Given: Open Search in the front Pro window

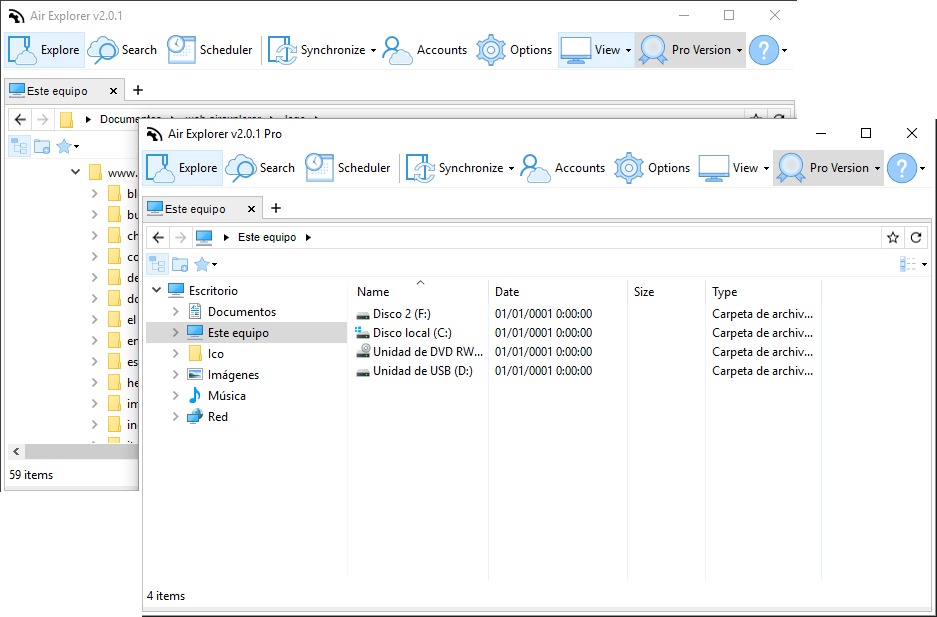Looking at the screenshot, I should [x=261, y=168].
